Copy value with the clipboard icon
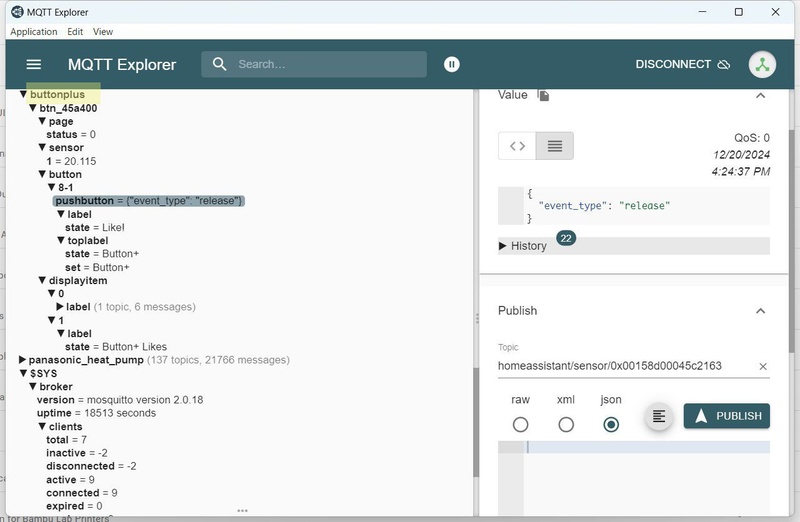This screenshot has width=800, height=522. click(543, 95)
